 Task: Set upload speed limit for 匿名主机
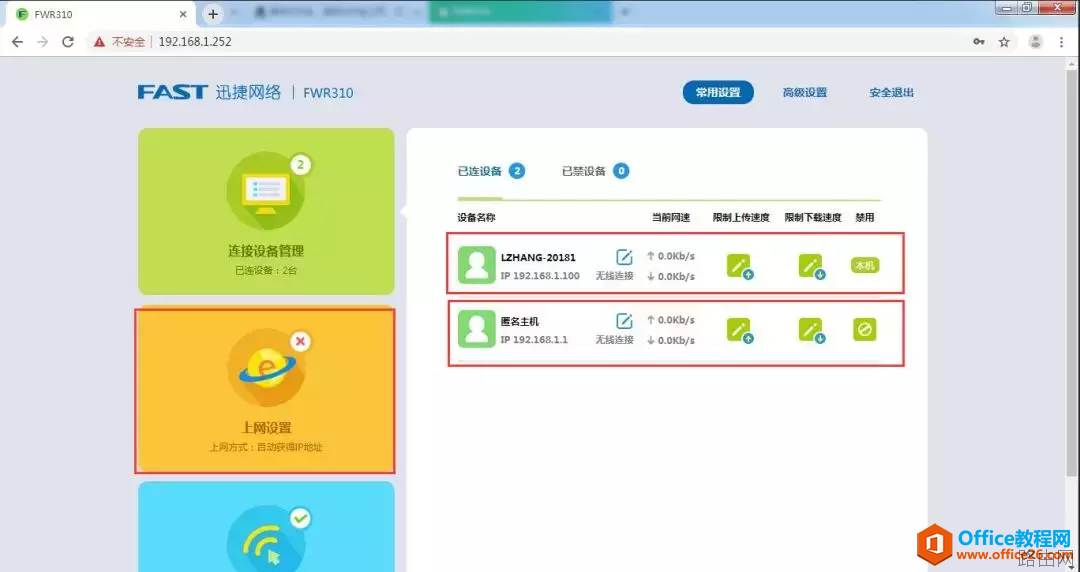pos(738,330)
